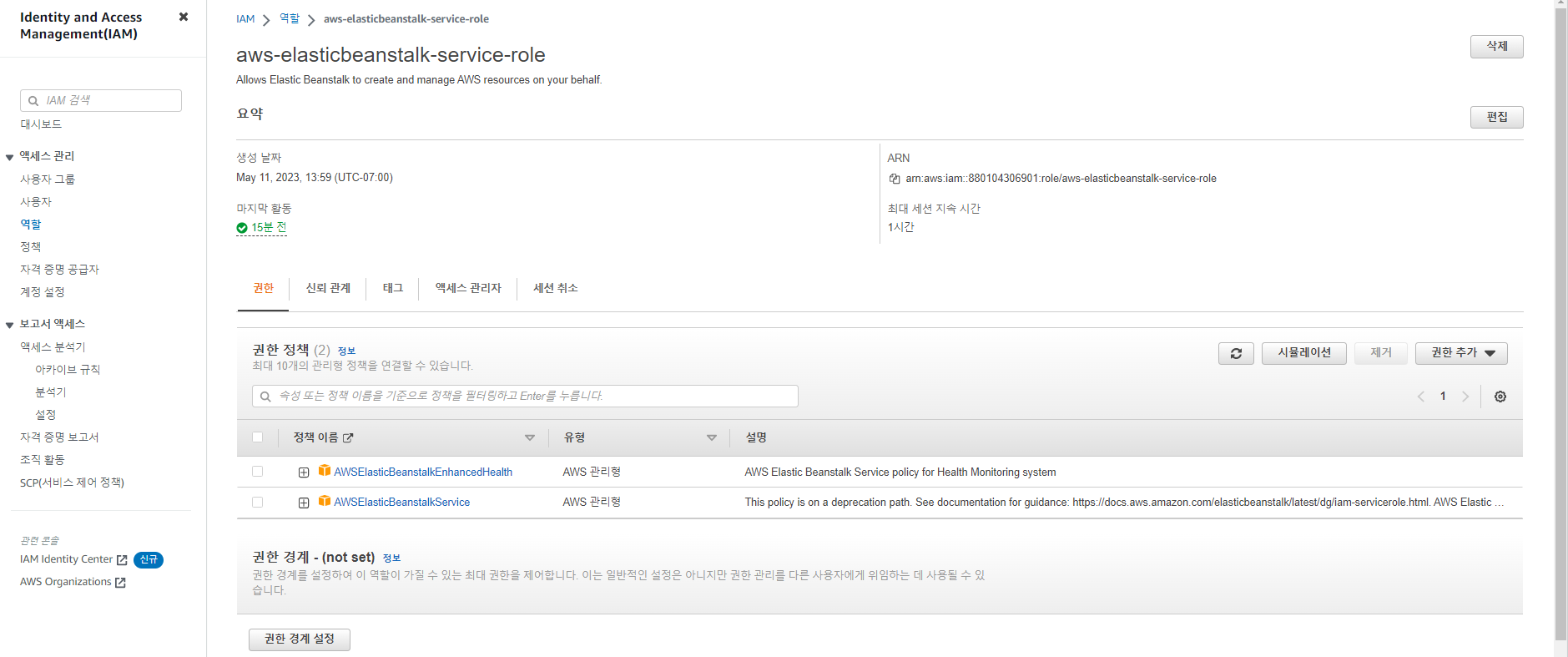This screenshot has height=657, width=1568.
Task: Open the AWSElasticBeanstalkService policy link
Action: [x=402, y=503]
